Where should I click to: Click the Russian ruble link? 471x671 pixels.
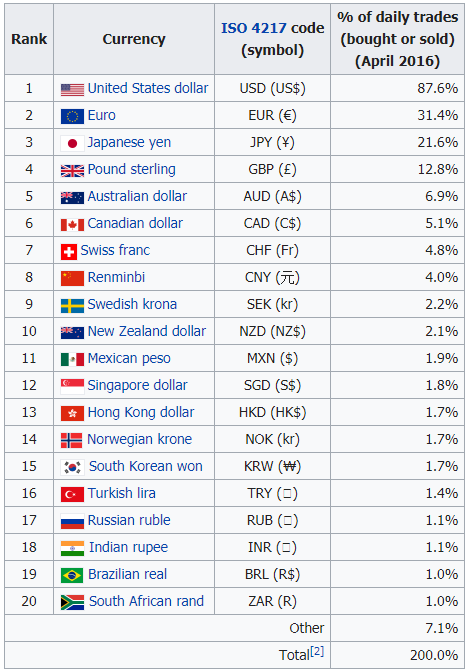[x=129, y=520]
